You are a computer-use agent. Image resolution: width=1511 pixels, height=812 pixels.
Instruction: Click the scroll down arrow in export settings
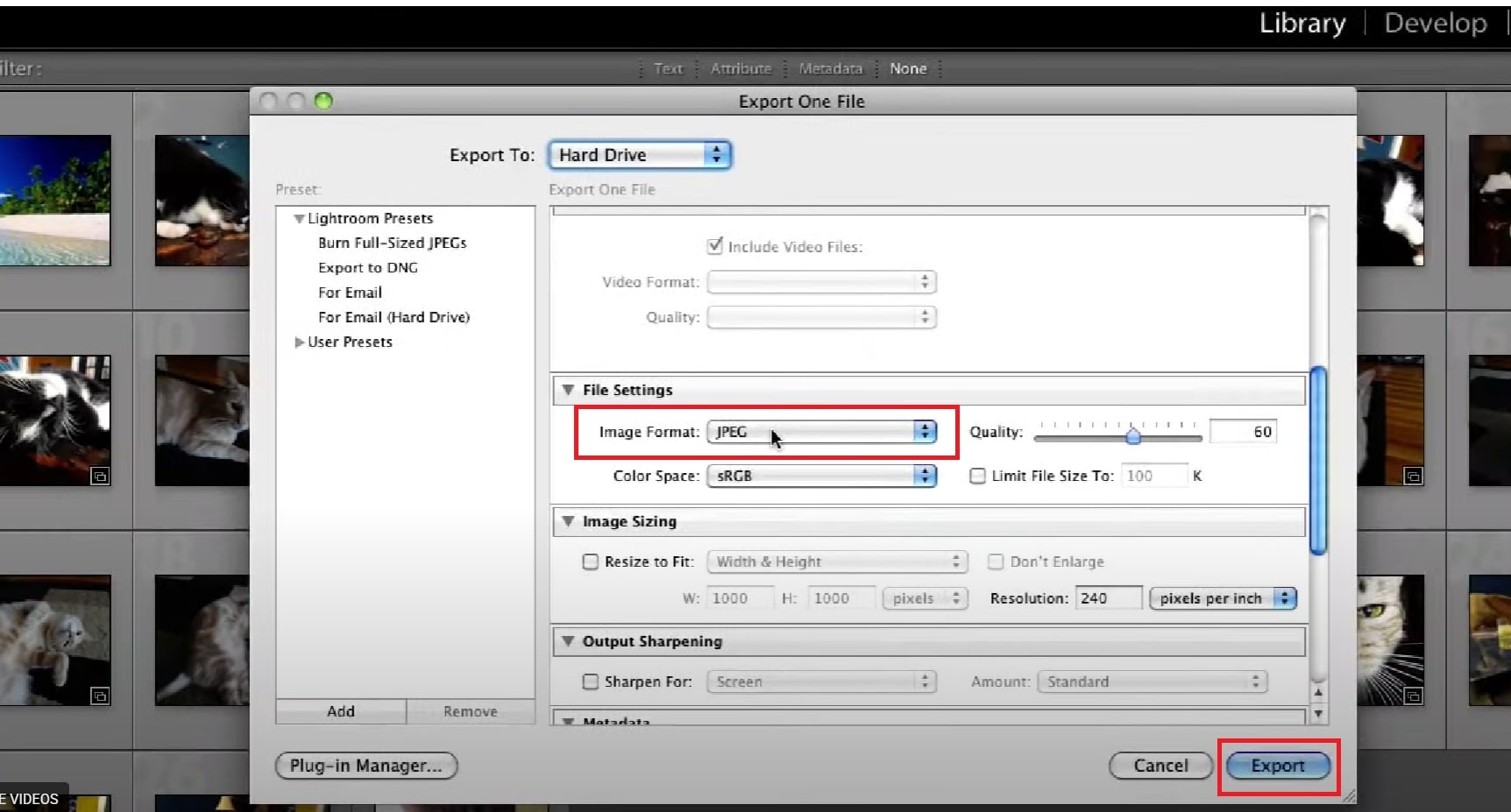click(x=1318, y=714)
